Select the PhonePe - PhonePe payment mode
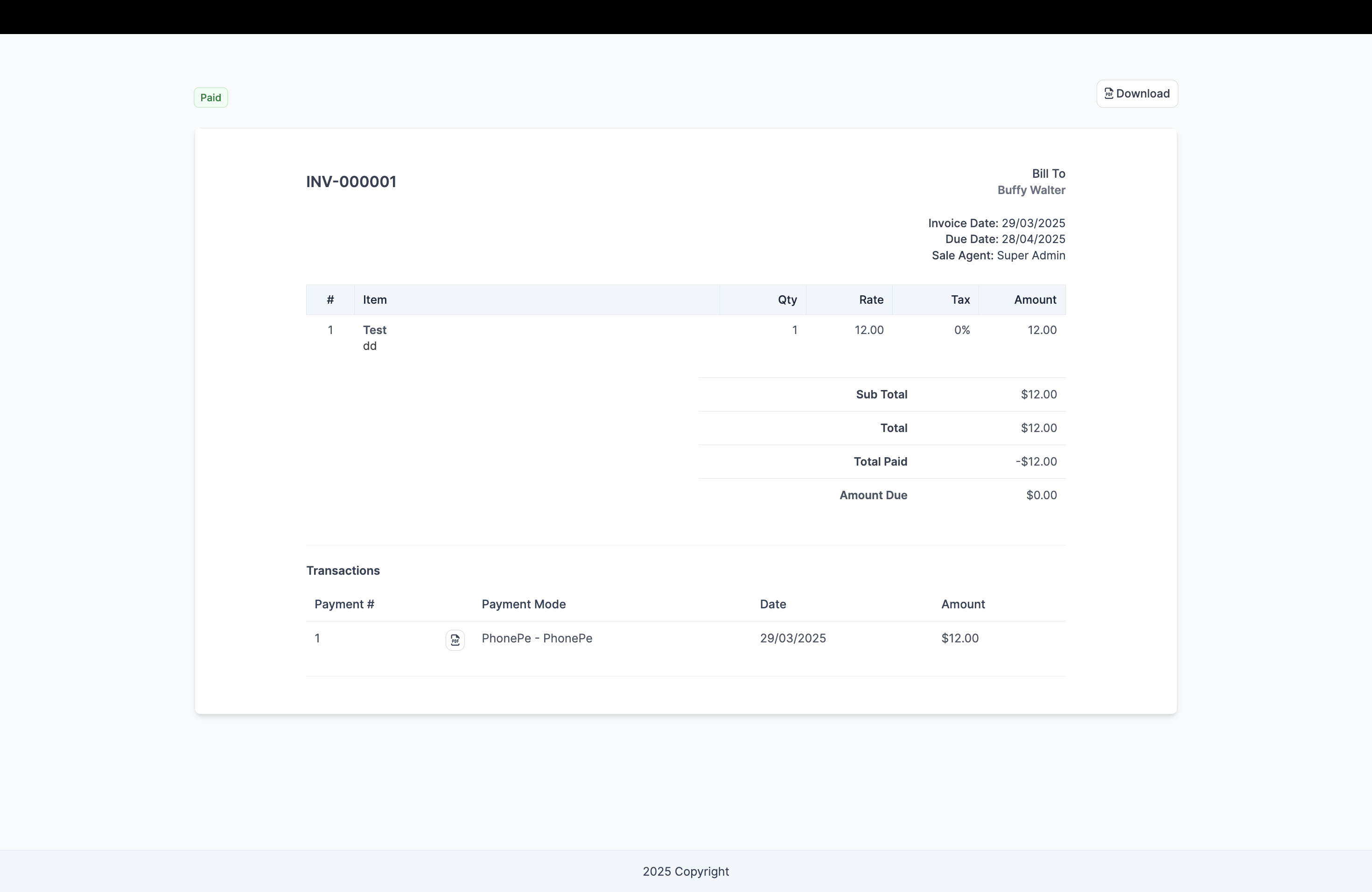The height and width of the screenshot is (892, 1372). (537, 638)
